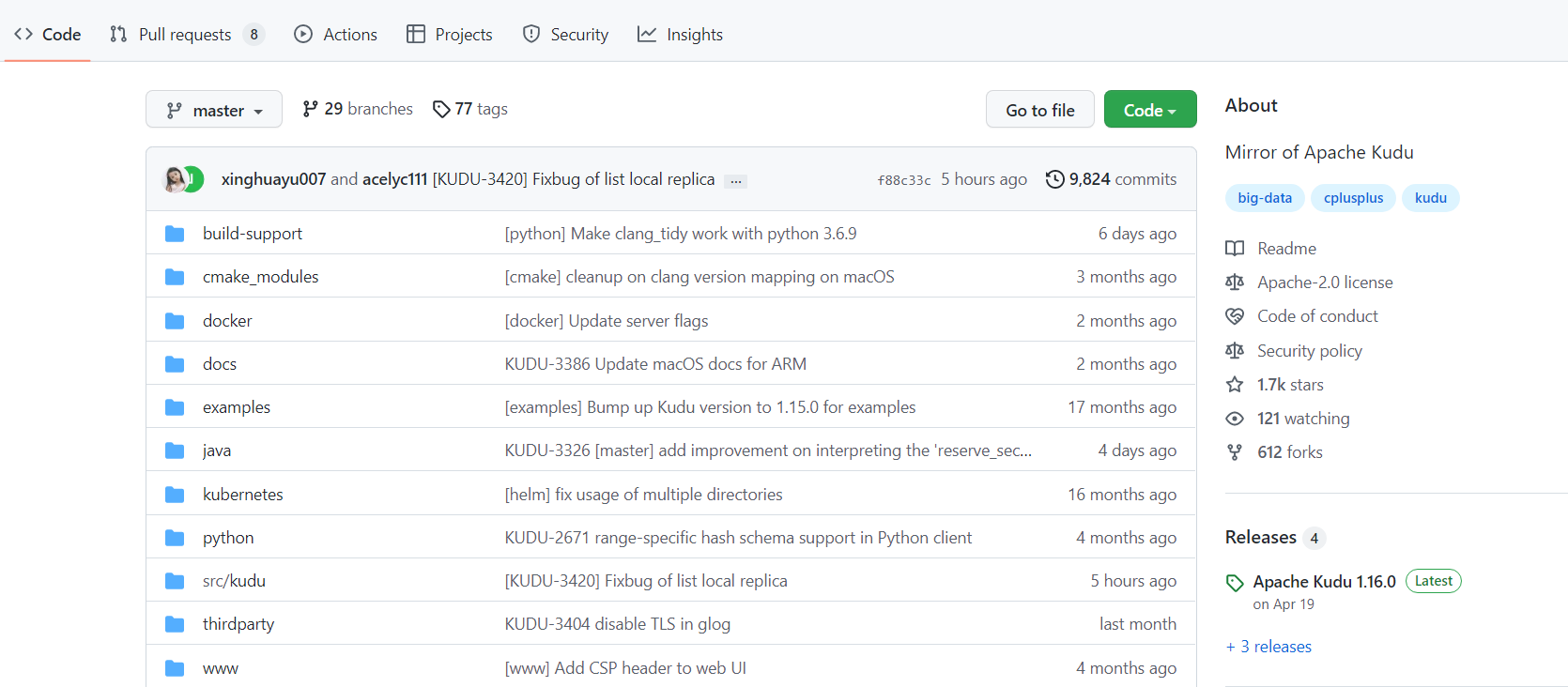Click the branches icon beside 29 branches
The height and width of the screenshot is (687, 1568).
[x=310, y=110]
